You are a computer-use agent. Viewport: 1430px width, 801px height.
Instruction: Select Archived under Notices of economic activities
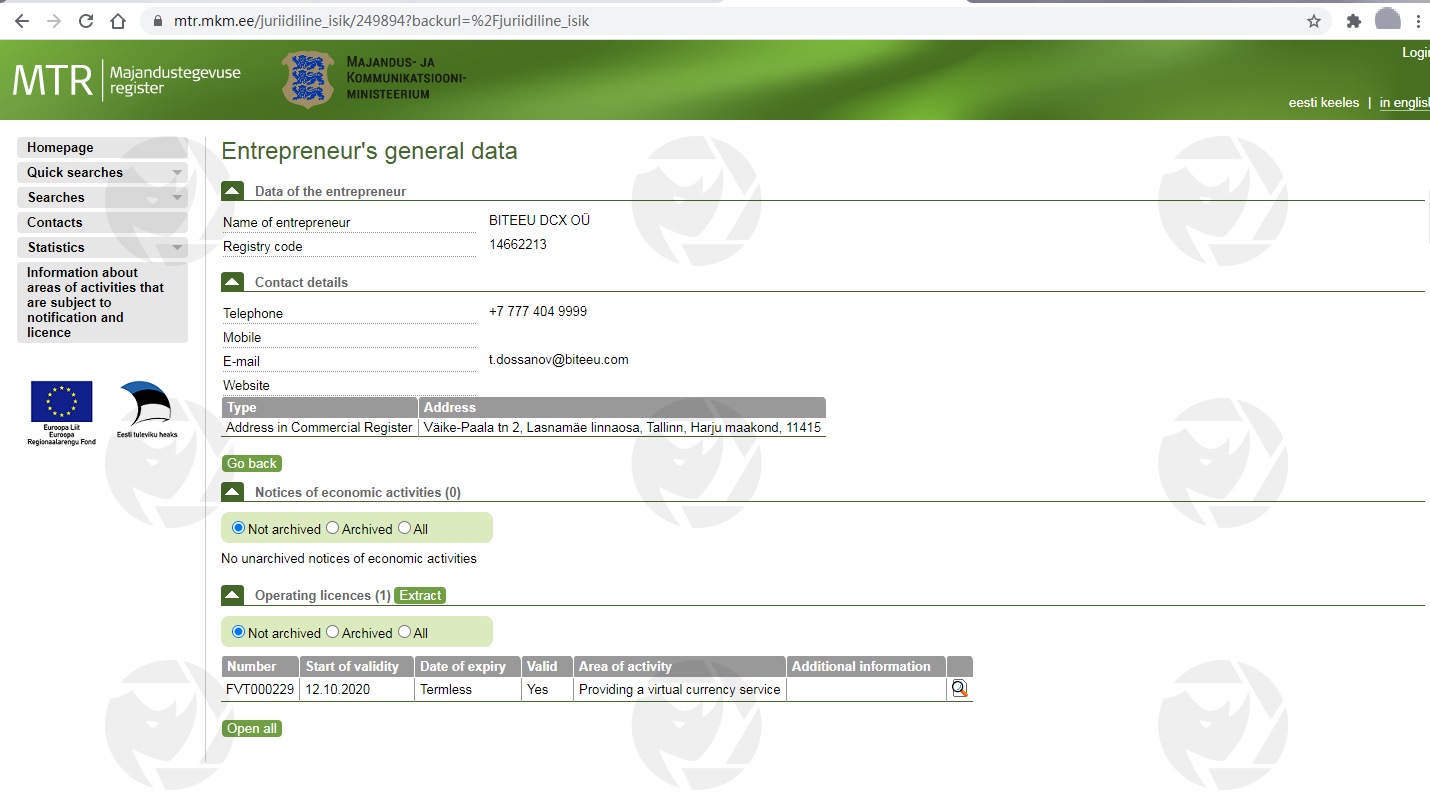pyautogui.click(x=333, y=528)
